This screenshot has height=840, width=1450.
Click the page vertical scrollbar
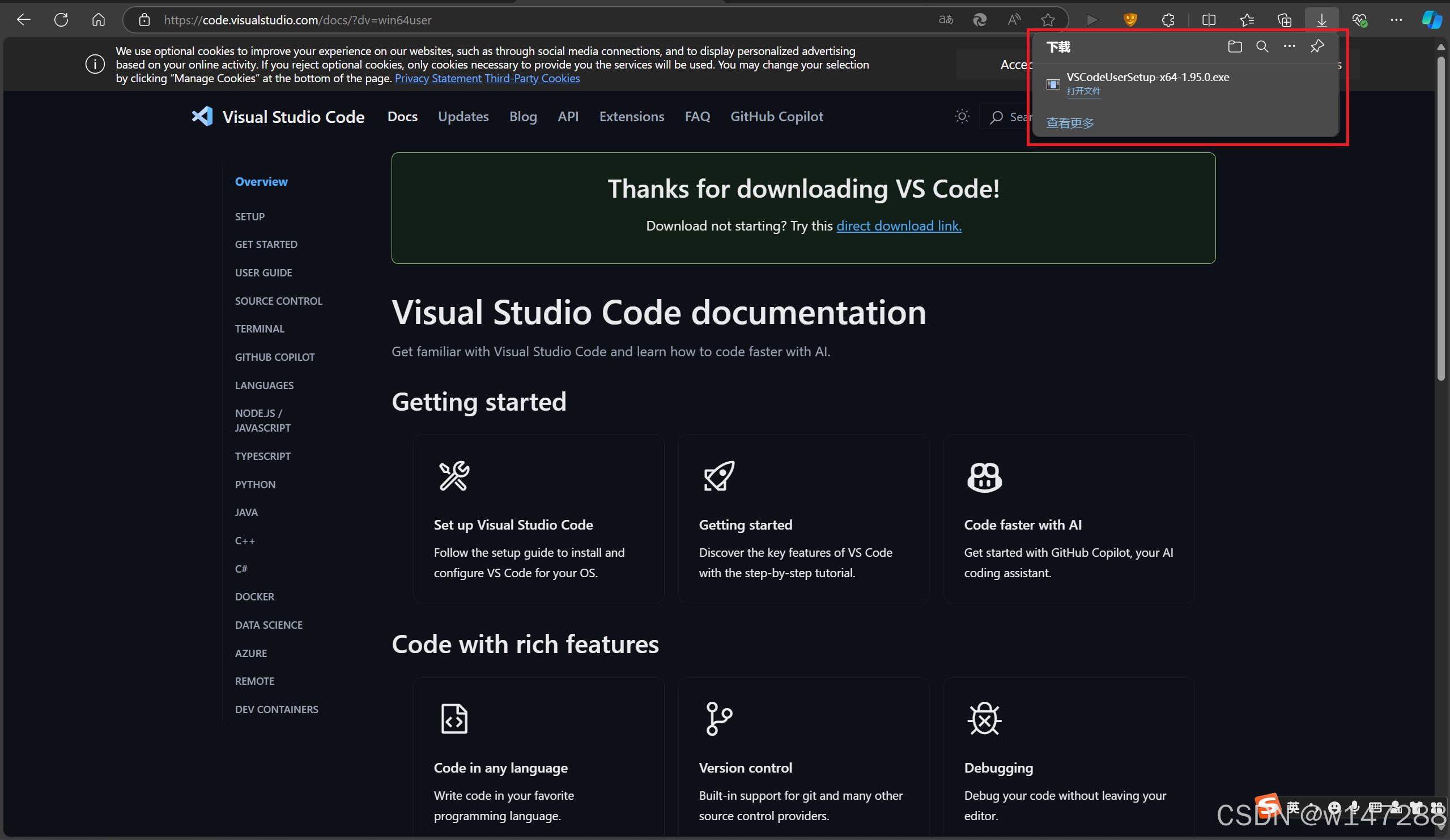1440,219
